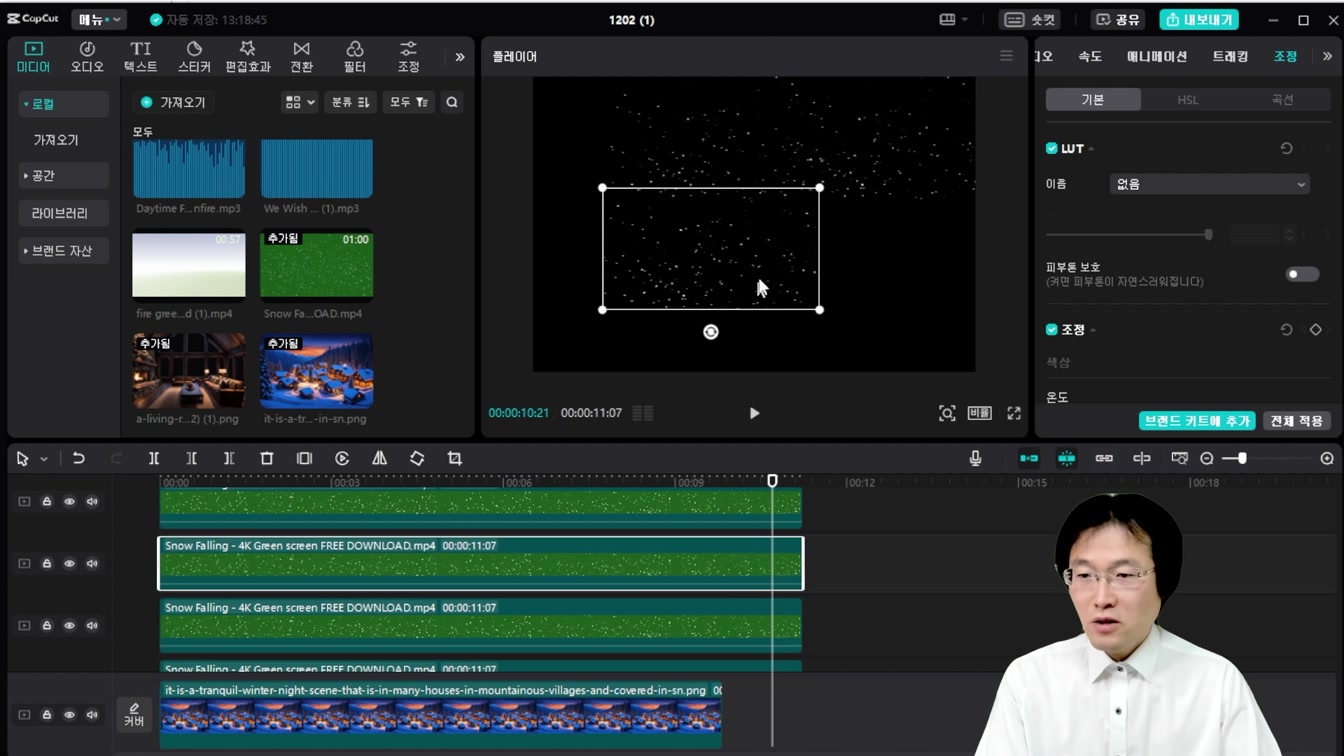Open the player panel hamburger menu
The height and width of the screenshot is (756, 1344).
tap(1006, 56)
